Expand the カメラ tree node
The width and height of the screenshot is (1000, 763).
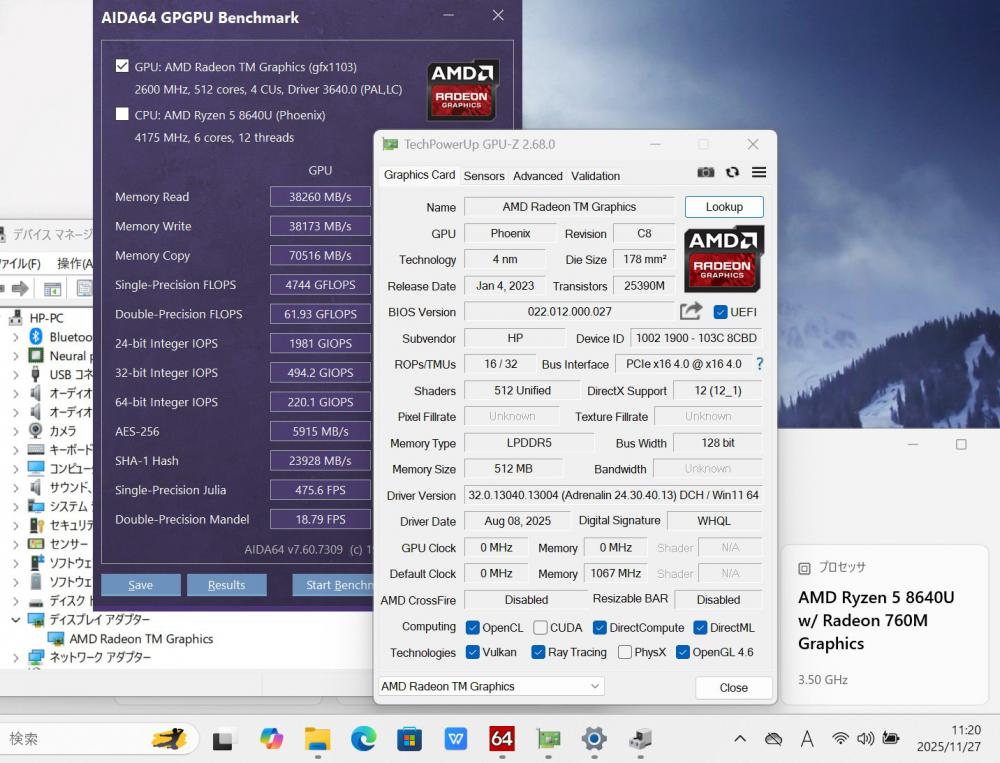click(x=16, y=431)
